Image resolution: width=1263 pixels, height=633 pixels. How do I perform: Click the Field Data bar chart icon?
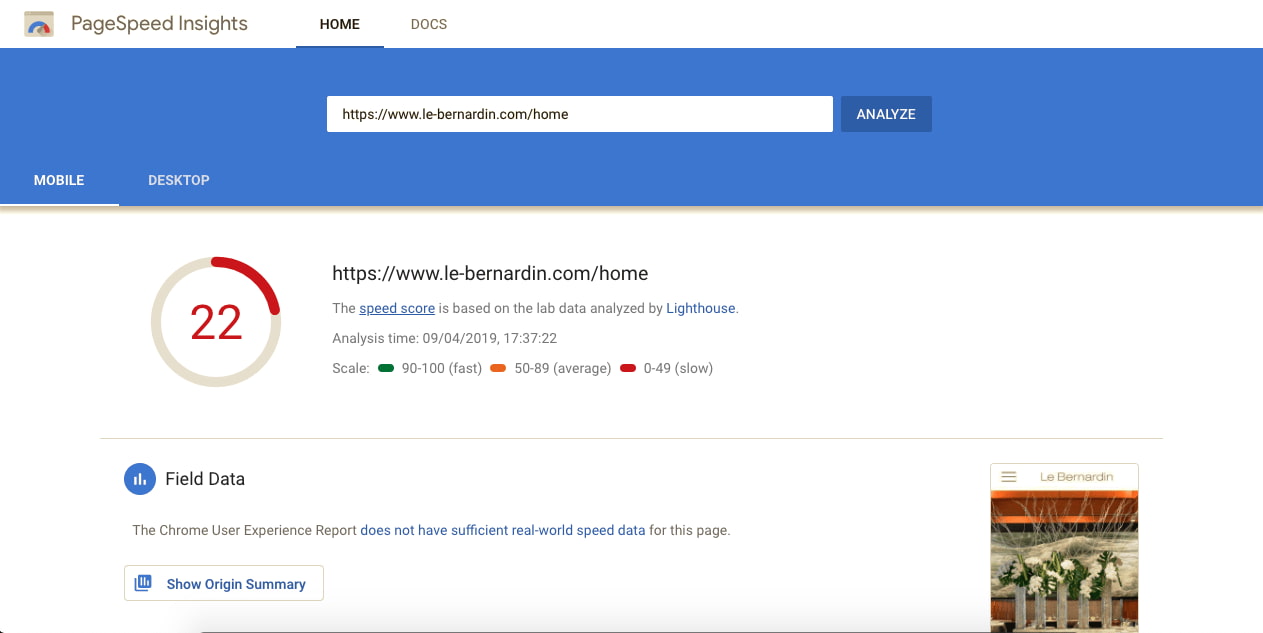(x=139, y=479)
